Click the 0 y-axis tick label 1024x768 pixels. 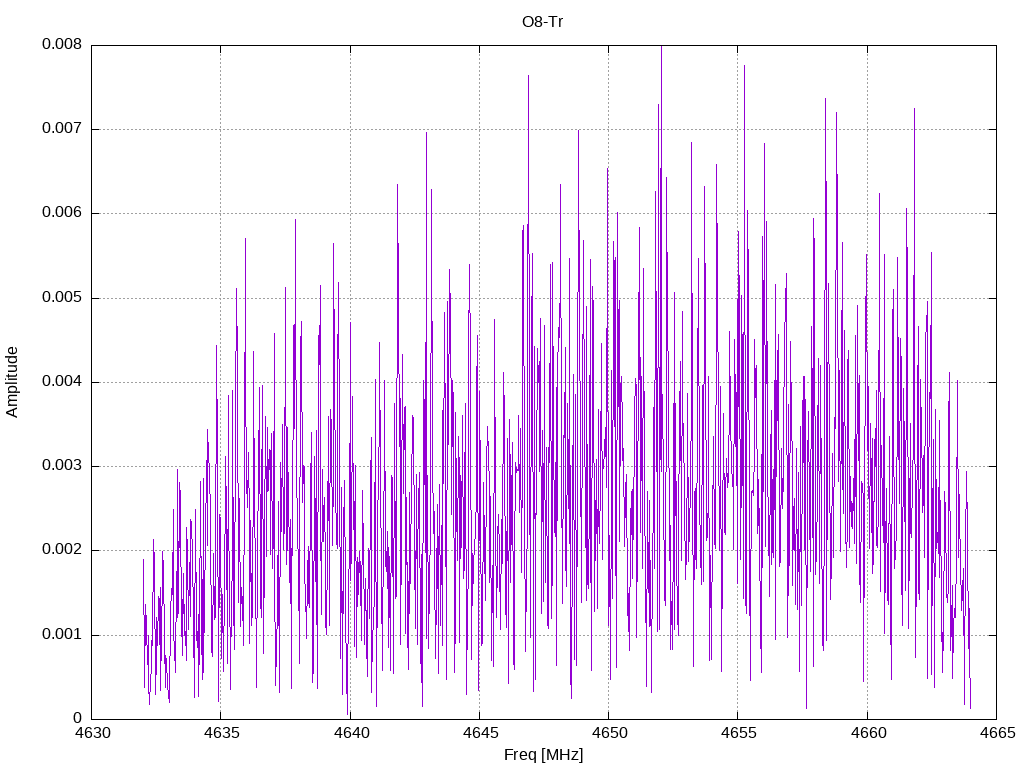pyautogui.click(x=78, y=719)
